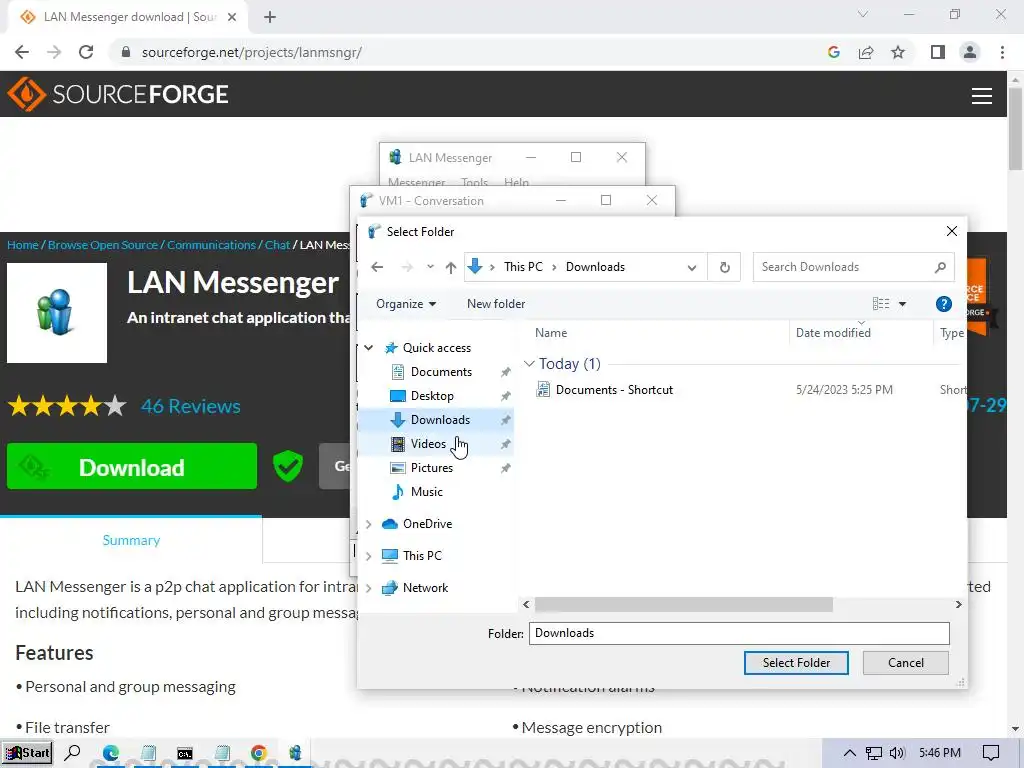The width and height of the screenshot is (1024, 768).
Task: Open Browse Open Source breadcrumb
Action: [x=103, y=245]
